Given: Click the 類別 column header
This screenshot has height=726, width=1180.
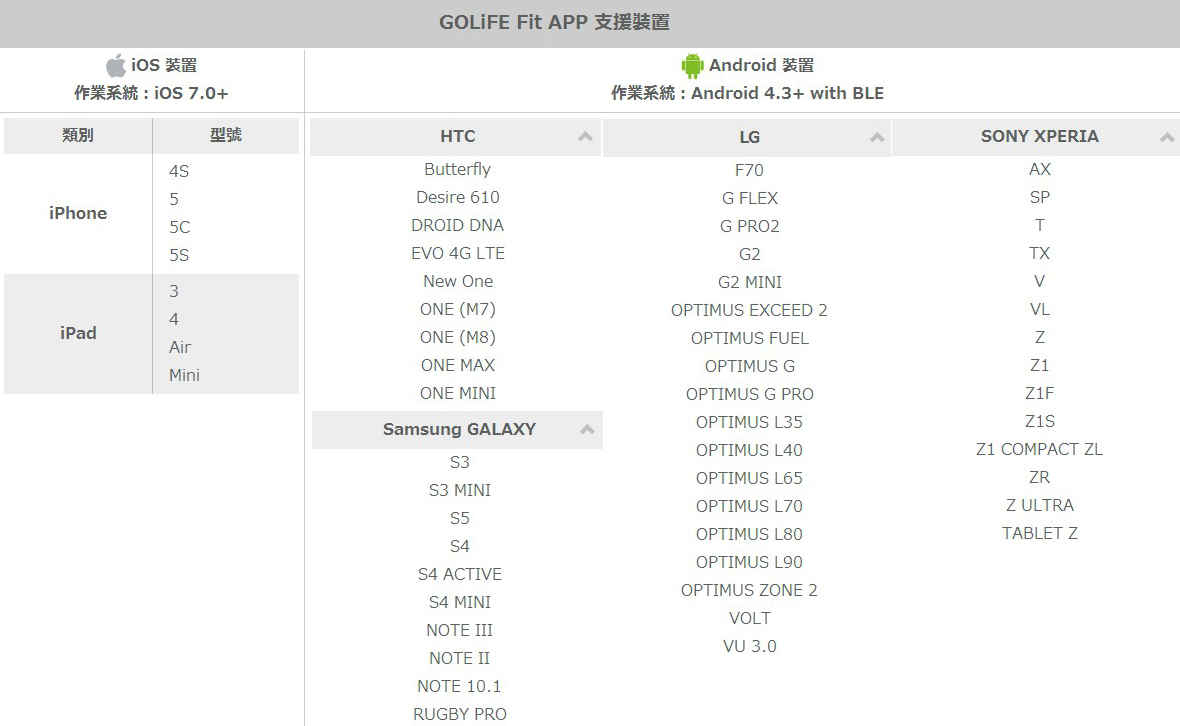Looking at the screenshot, I should [x=78, y=135].
